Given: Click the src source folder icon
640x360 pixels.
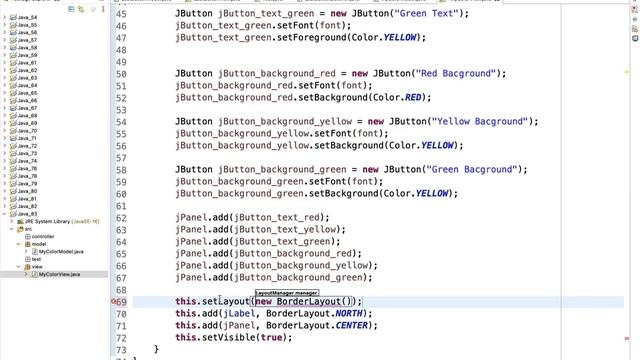Looking at the screenshot, I should [20, 229].
